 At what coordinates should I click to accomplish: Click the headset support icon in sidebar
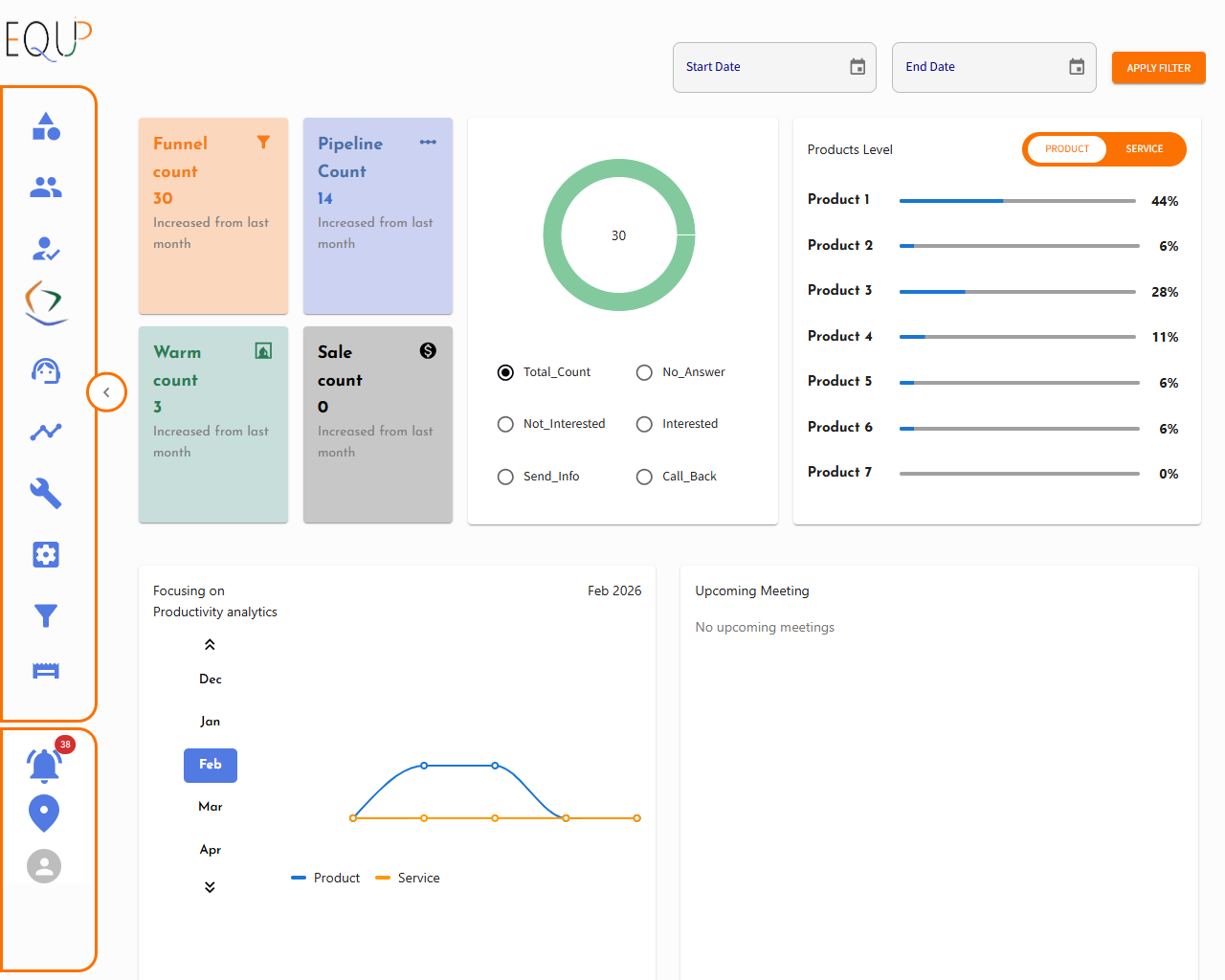tap(46, 371)
